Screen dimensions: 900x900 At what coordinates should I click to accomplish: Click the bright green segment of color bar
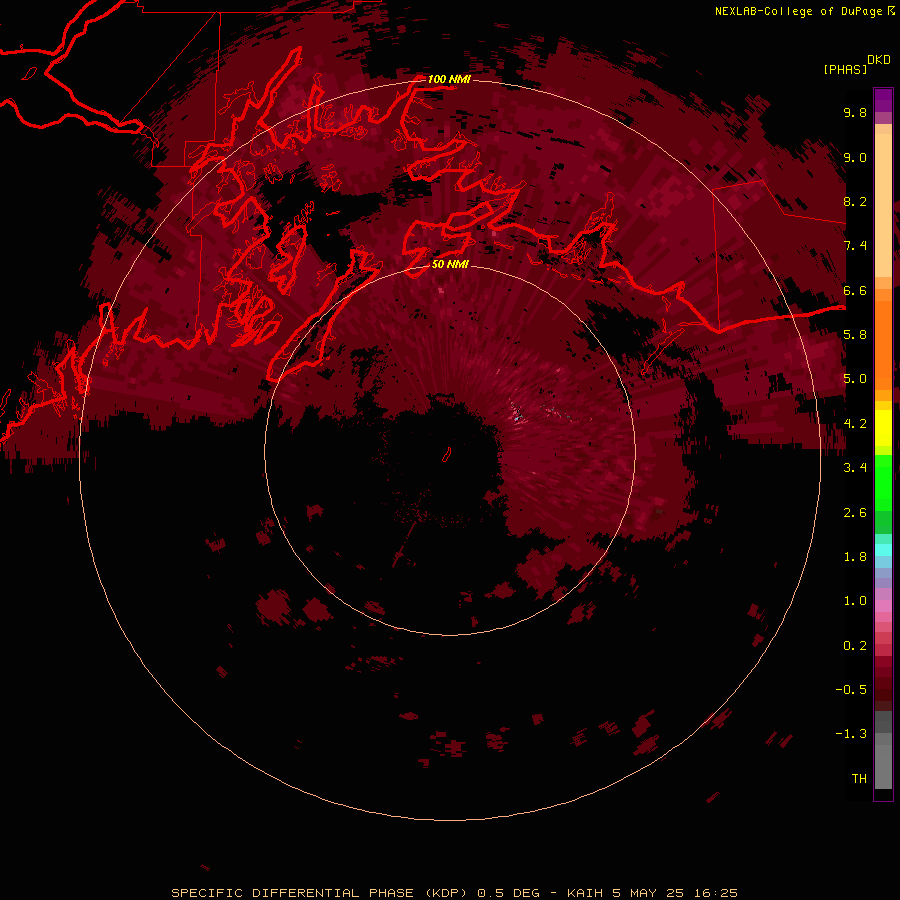coord(883,482)
